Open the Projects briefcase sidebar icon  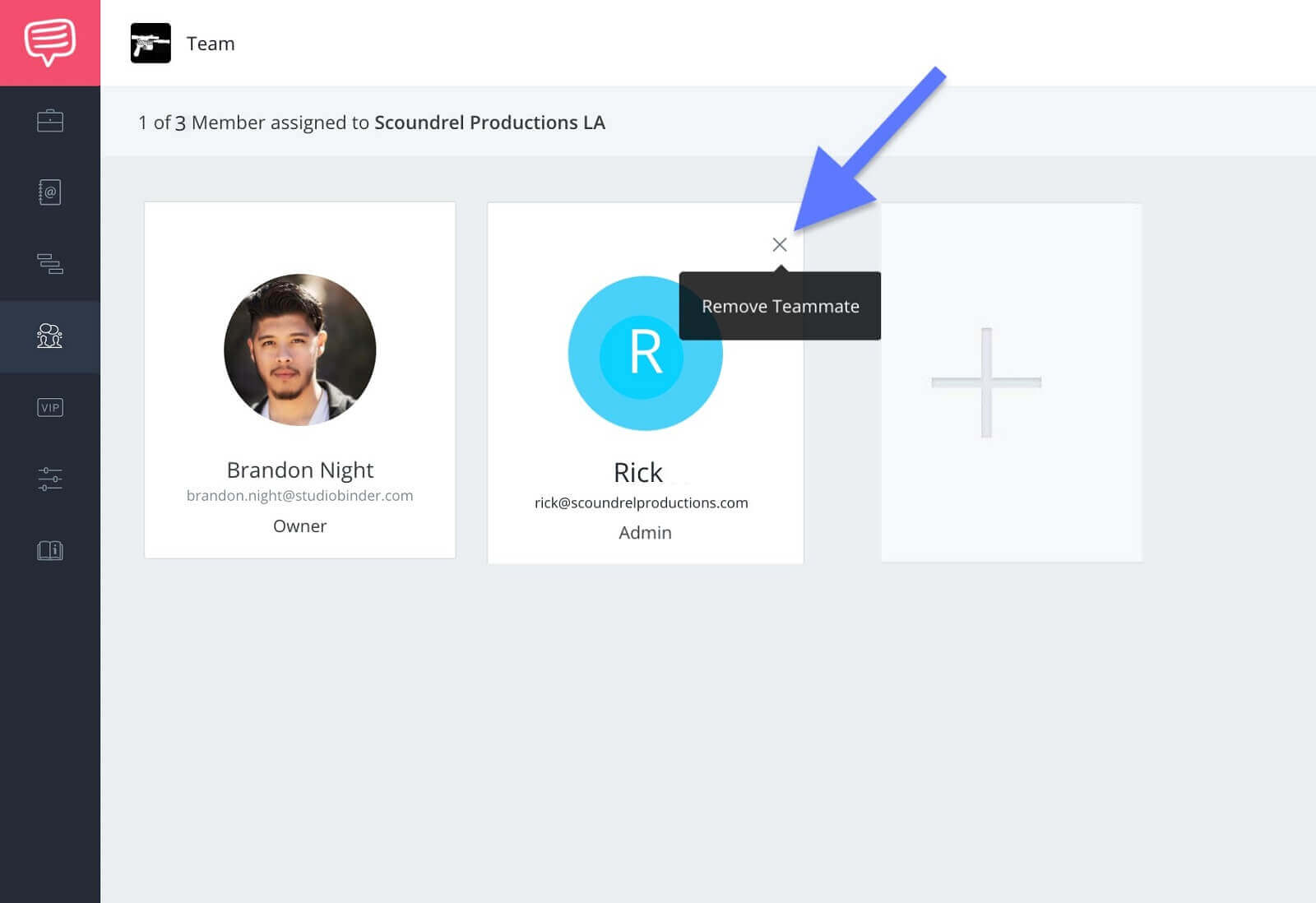(x=50, y=121)
